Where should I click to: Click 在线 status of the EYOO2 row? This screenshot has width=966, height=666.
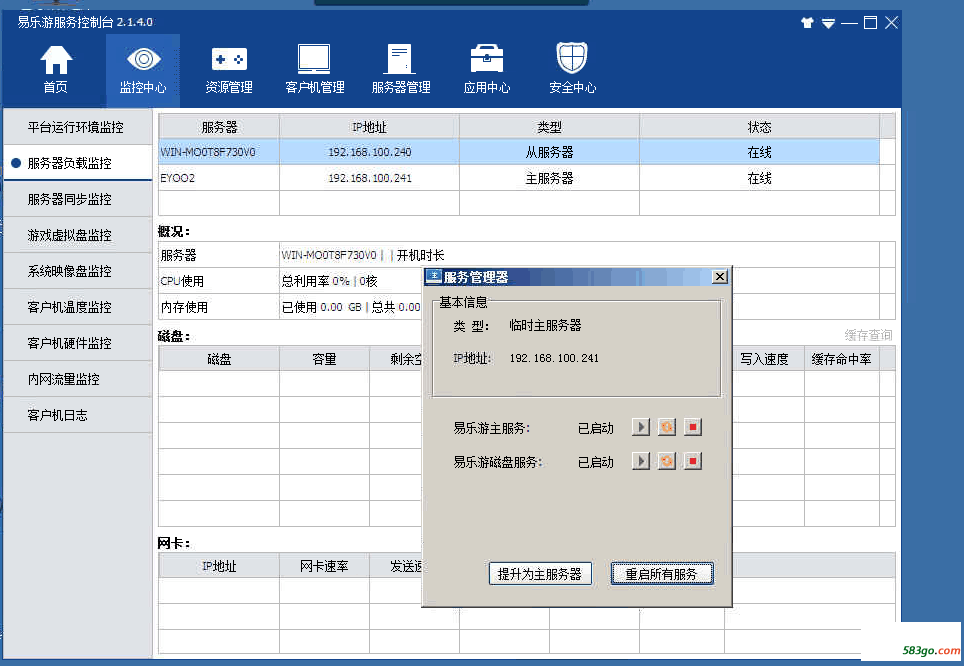pyautogui.click(x=759, y=178)
